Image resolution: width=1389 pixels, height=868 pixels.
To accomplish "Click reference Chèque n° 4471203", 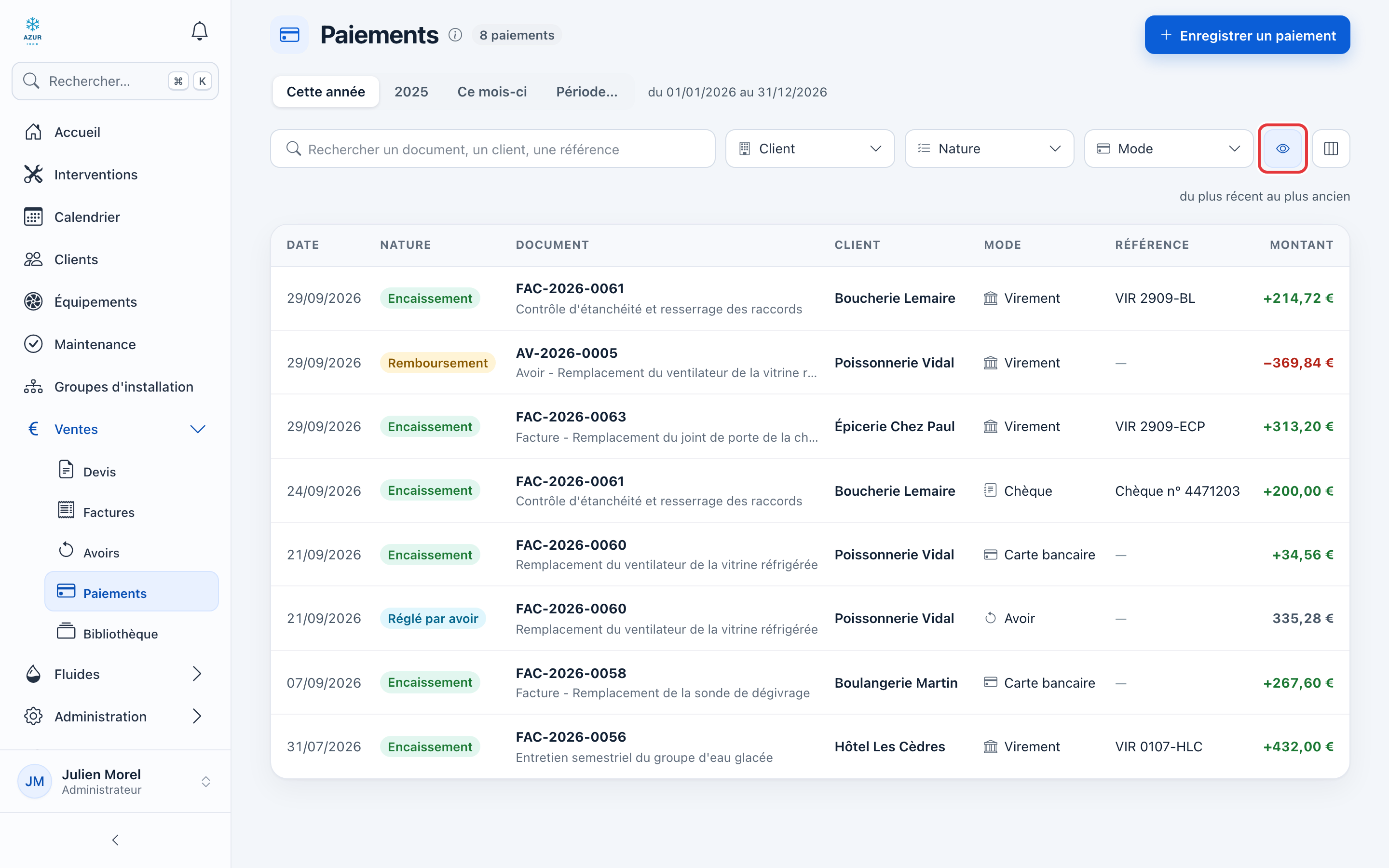I will [1177, 491].
